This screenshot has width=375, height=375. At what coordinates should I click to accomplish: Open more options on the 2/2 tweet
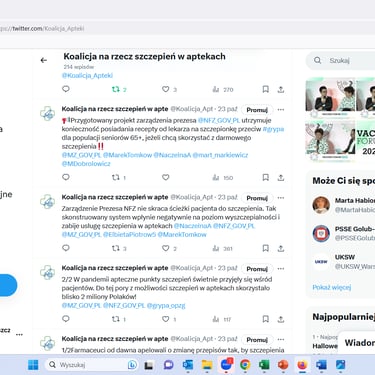pyautogui.click(x=281, y=269)
